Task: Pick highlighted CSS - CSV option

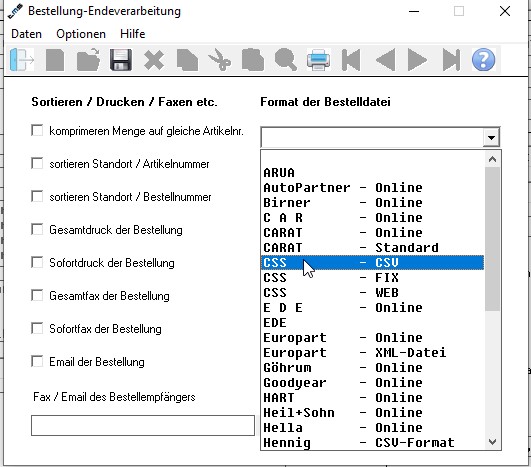Action: (373, 262)
